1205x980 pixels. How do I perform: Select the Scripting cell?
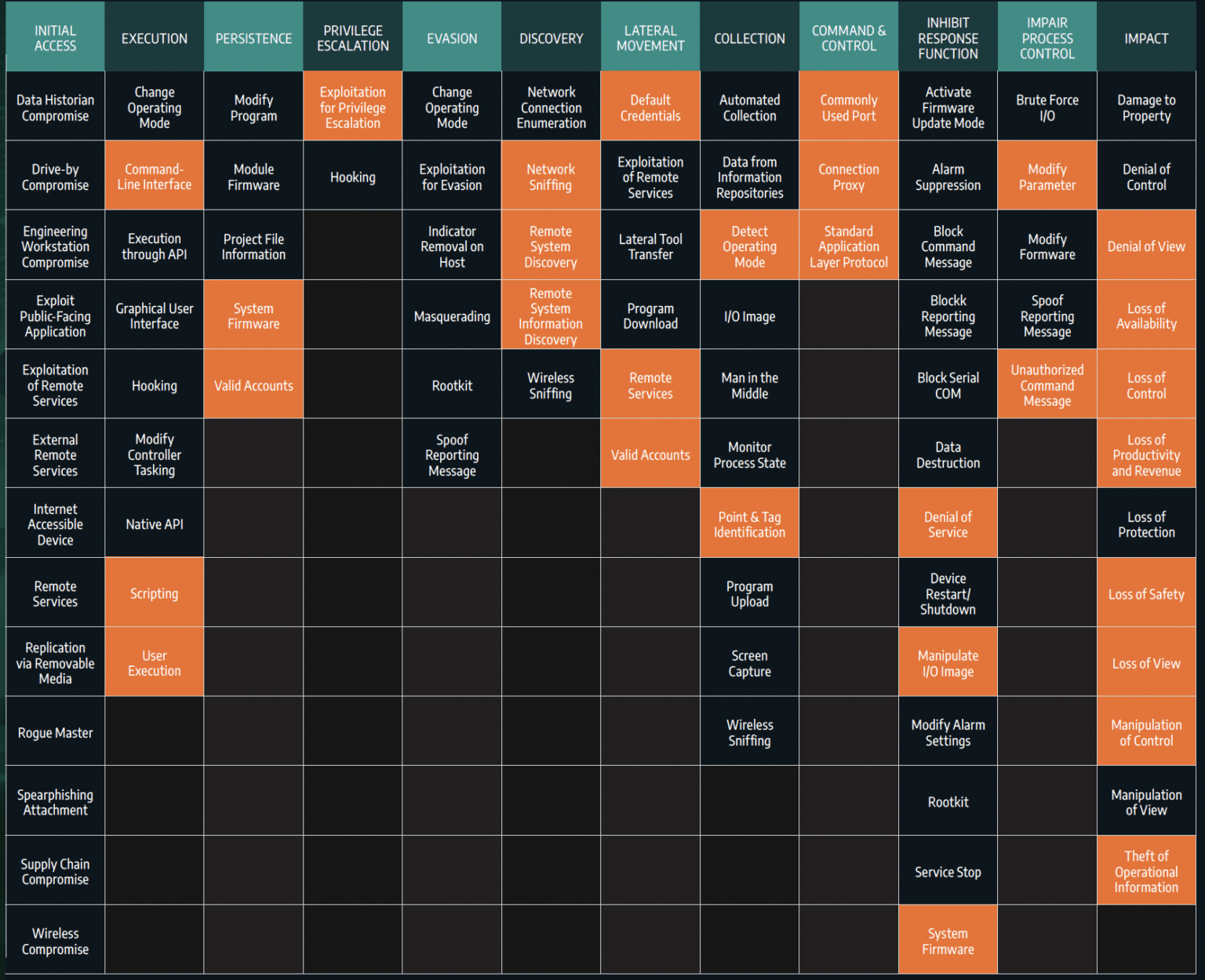pyautogui.click(x=155, y=592)
